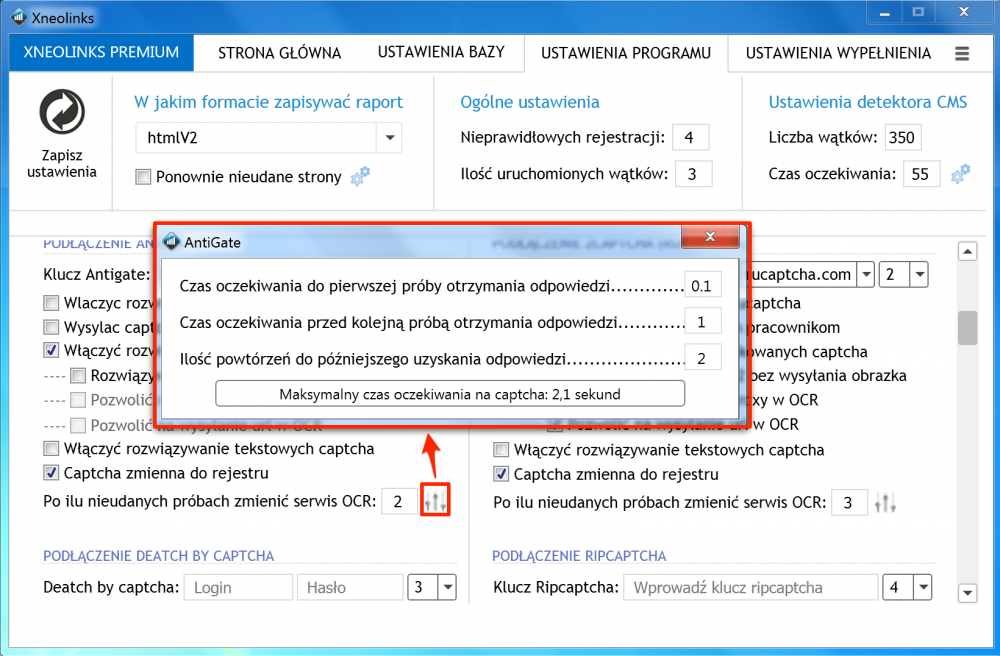Open the ucaptcha.com service dropdown

pos(865,275)
